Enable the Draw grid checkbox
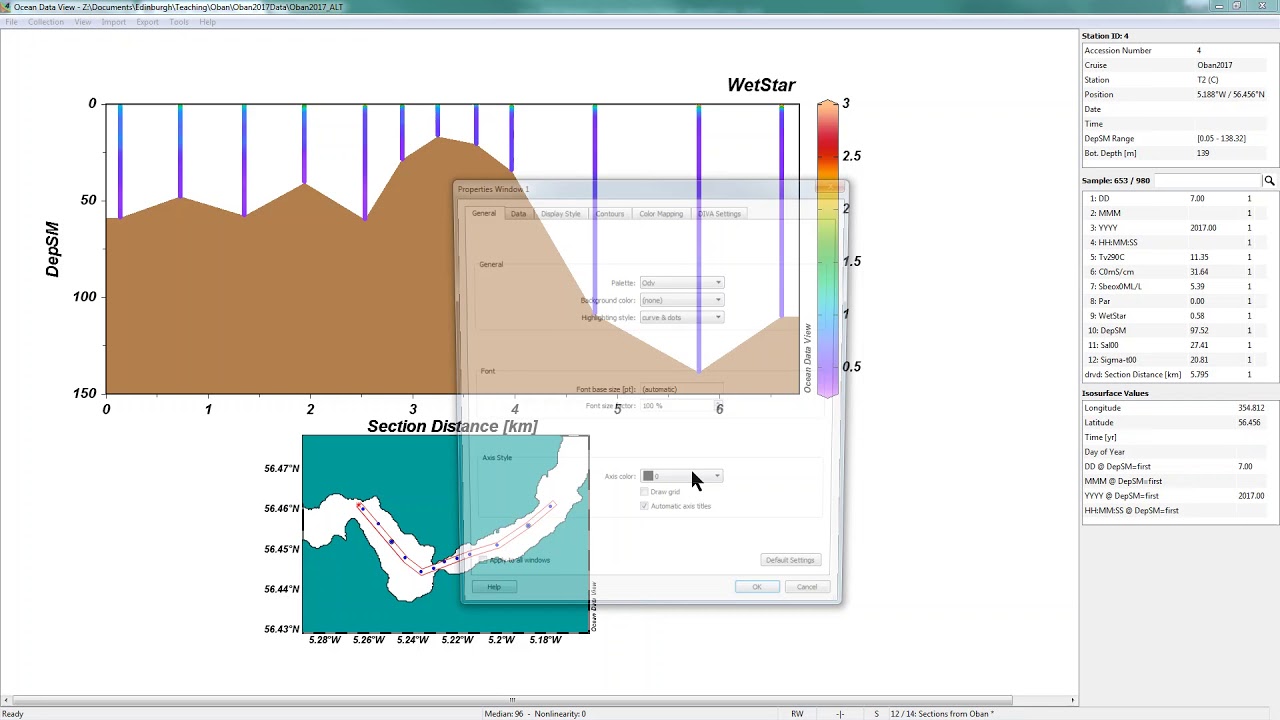The height and width of the screenshot is (720, 1280). (x=644, y=492)
